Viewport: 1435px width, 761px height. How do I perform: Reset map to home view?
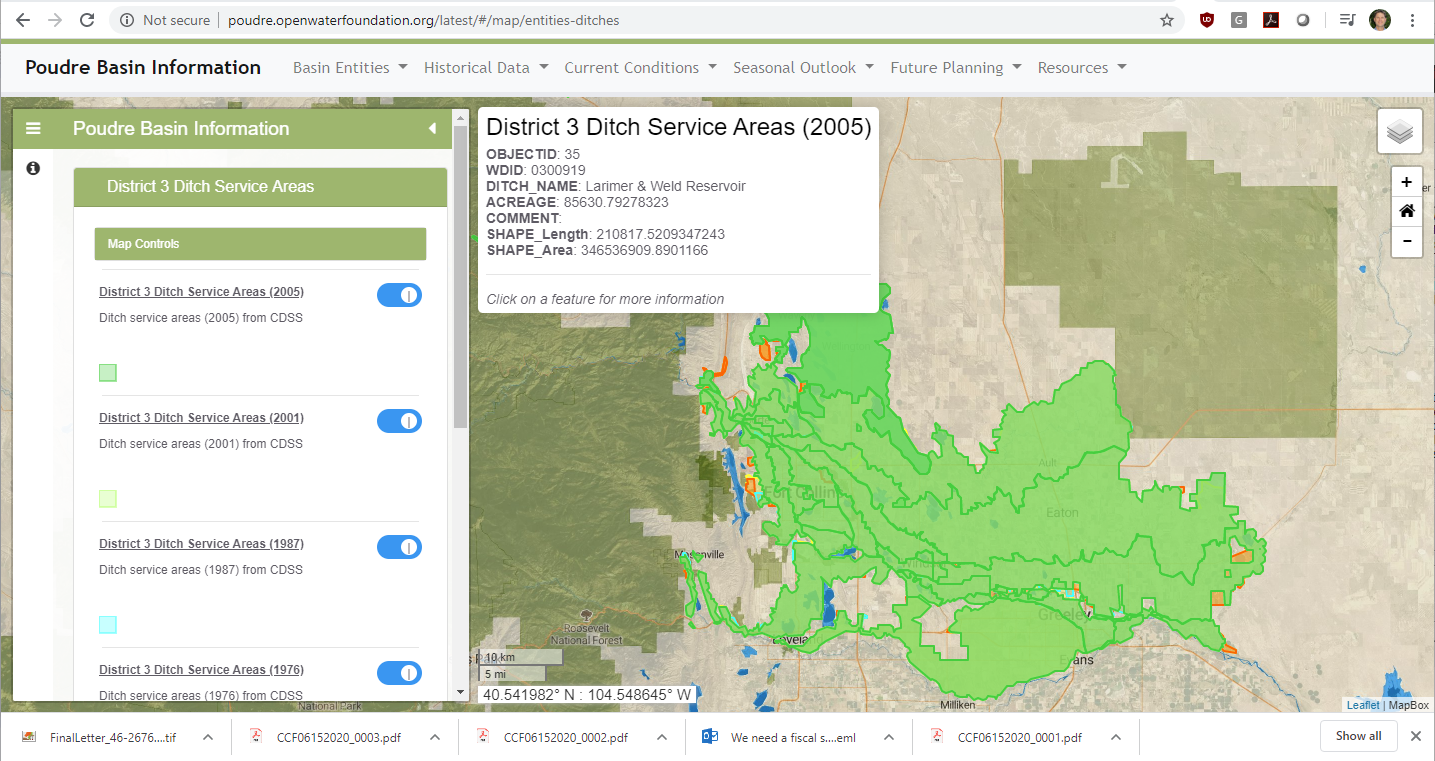pos(1406,211)
